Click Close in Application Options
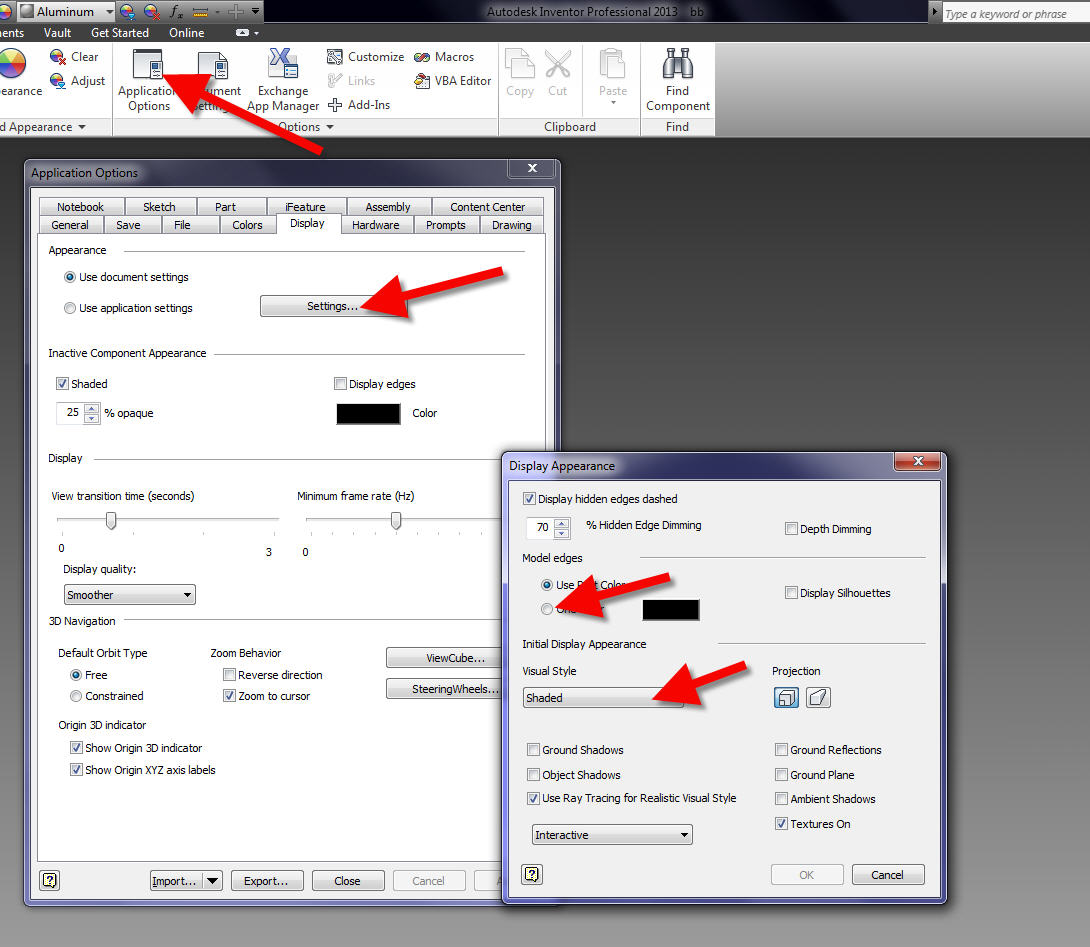This screenshot has width=1090, height=947. tap(348, 880)
